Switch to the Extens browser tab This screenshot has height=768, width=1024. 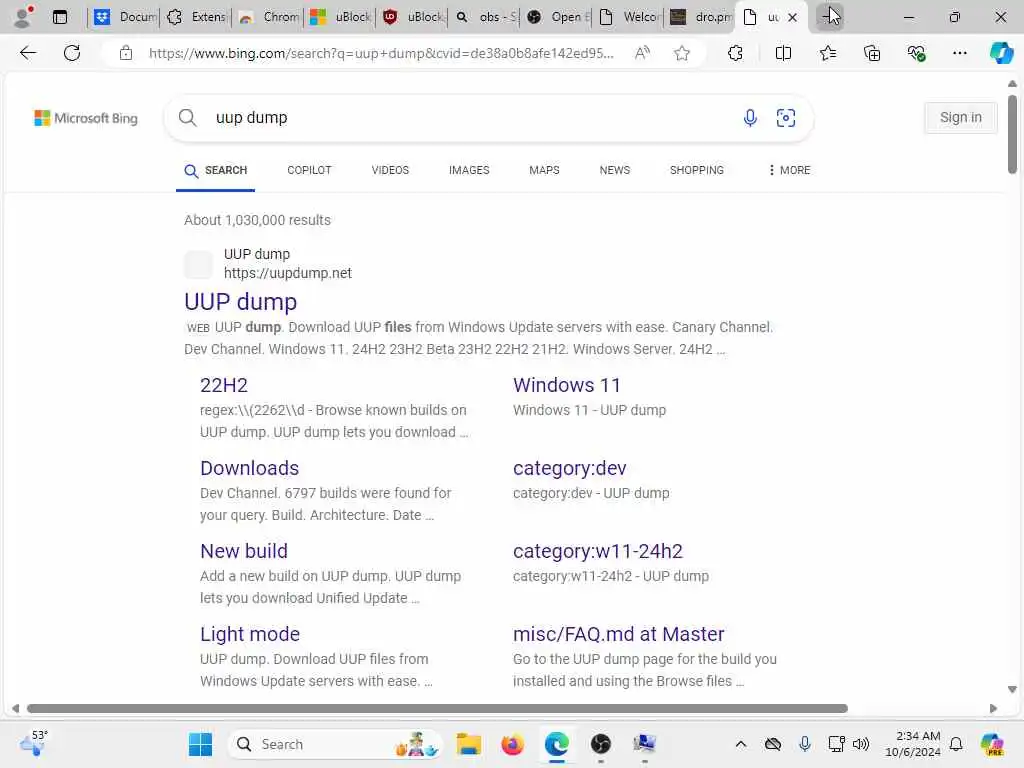coord(196,17)
